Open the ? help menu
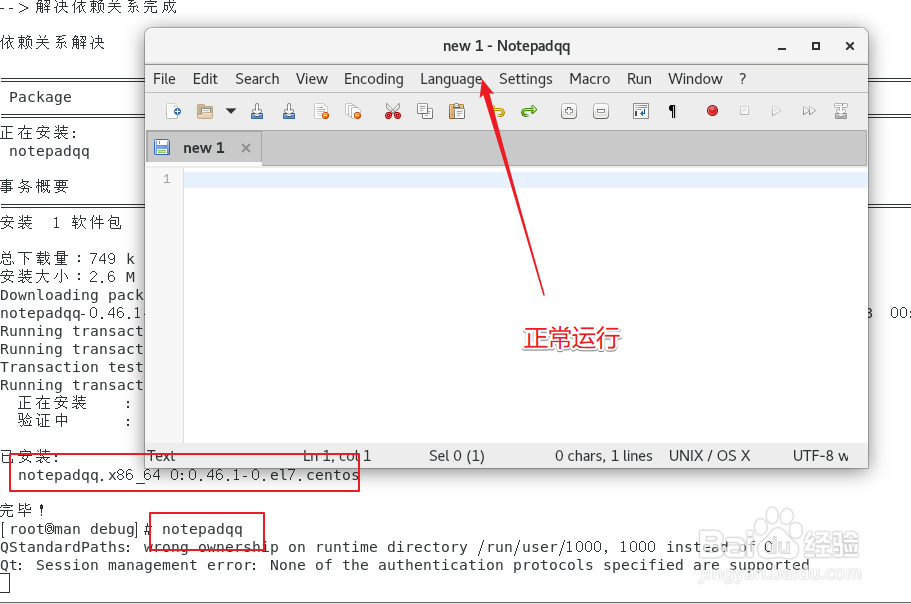Image resolution: width=911 pixels, height=604 pixels. pos(743,79)
